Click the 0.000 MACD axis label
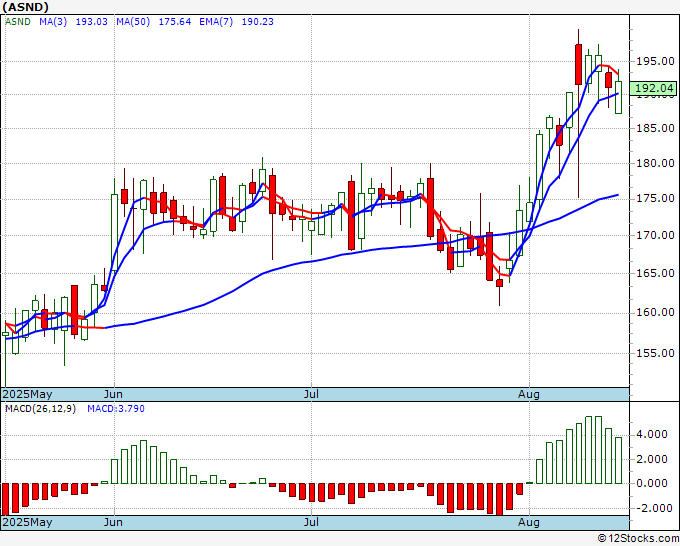Viewport: 680px width, 546px height. 653,483
